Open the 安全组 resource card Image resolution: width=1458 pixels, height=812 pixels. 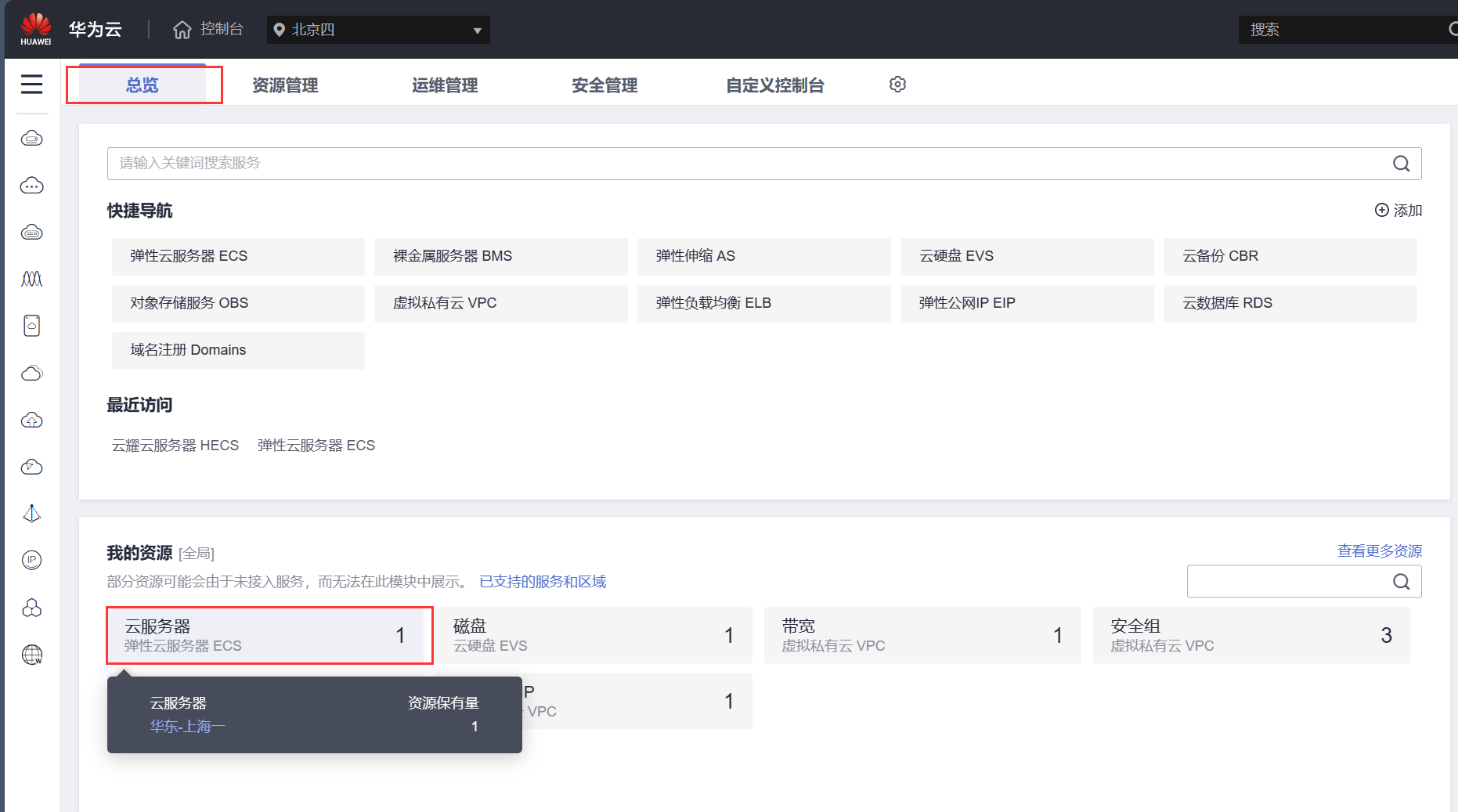pyautogui.click(x=1251, y=635)
